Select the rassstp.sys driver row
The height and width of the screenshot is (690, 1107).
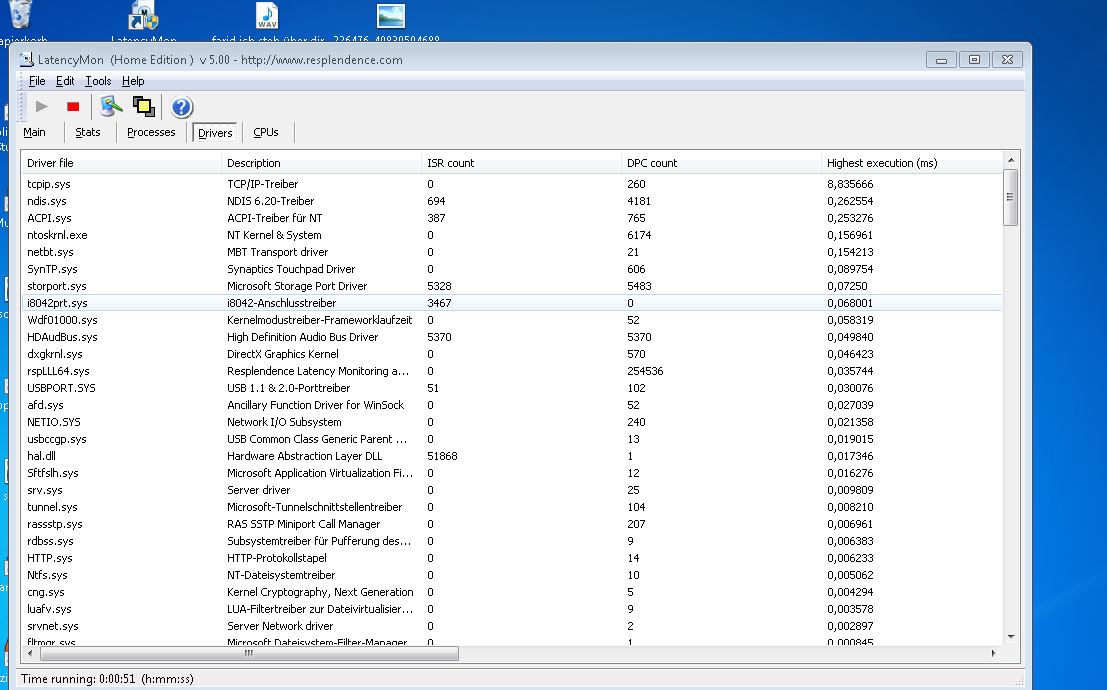coord(512,523)
